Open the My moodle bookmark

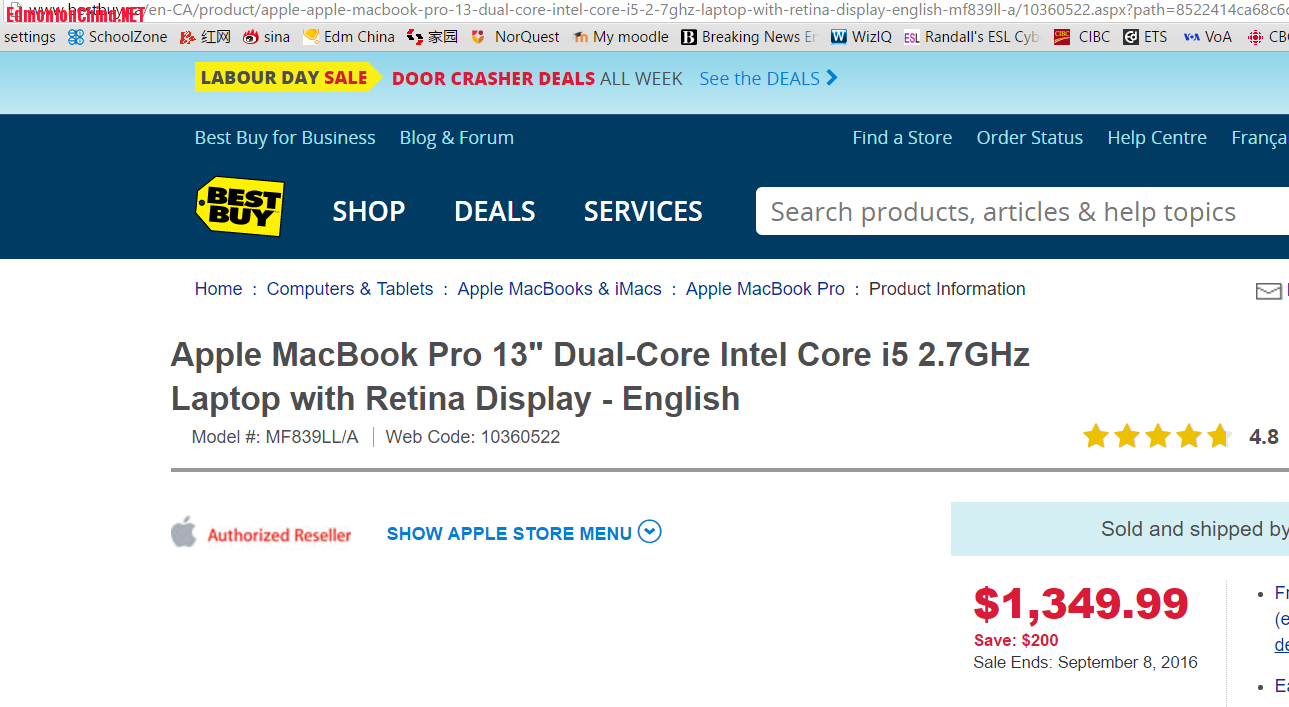click(621, 37)
